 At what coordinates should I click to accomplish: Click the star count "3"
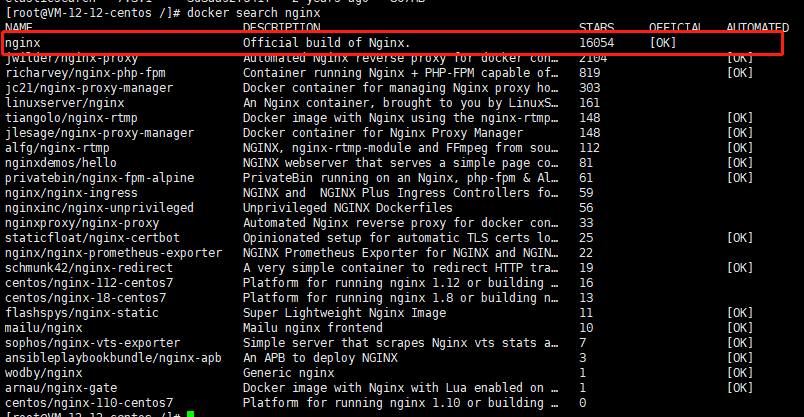click(582, 358)
